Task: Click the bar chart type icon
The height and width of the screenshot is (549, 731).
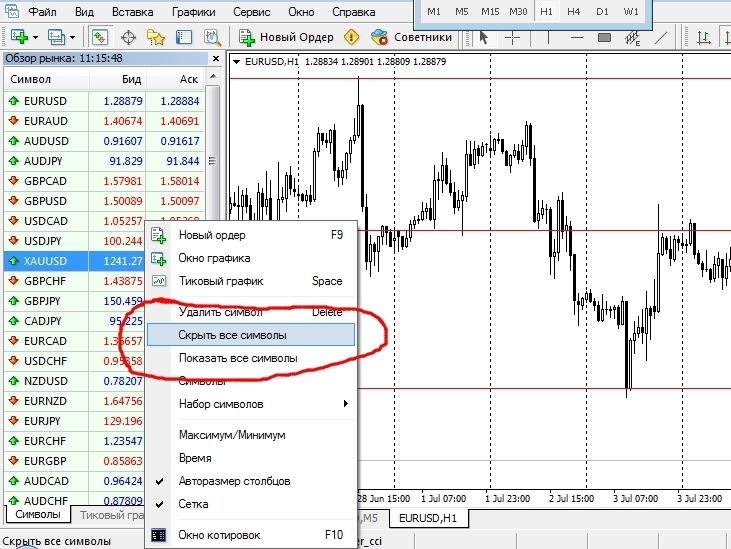Action: tap(703, 37)
